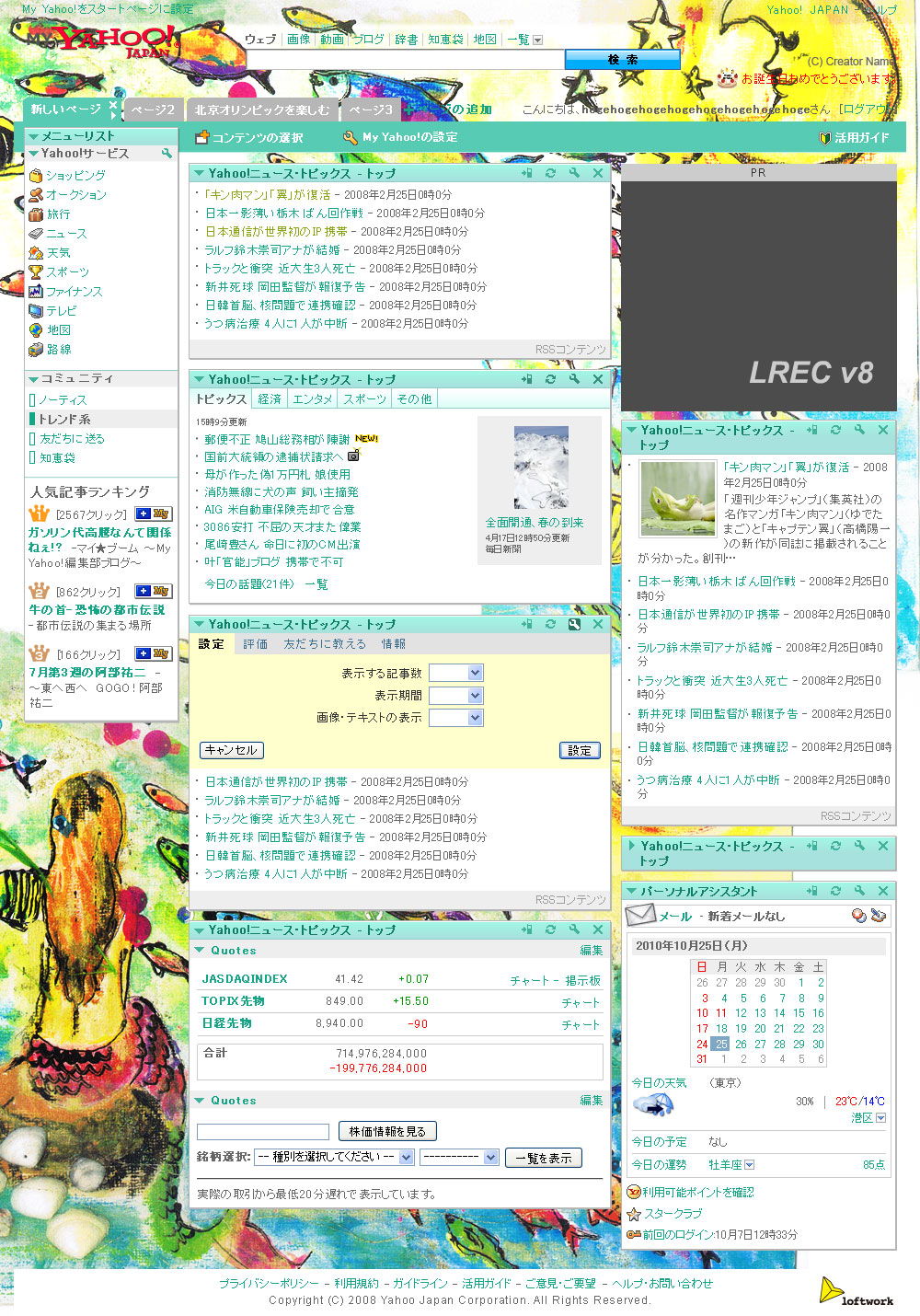This screenshot has width=920, height=1316.
Task: Open the snowy mountain news thumbnail
Action: tap(541, 468)
